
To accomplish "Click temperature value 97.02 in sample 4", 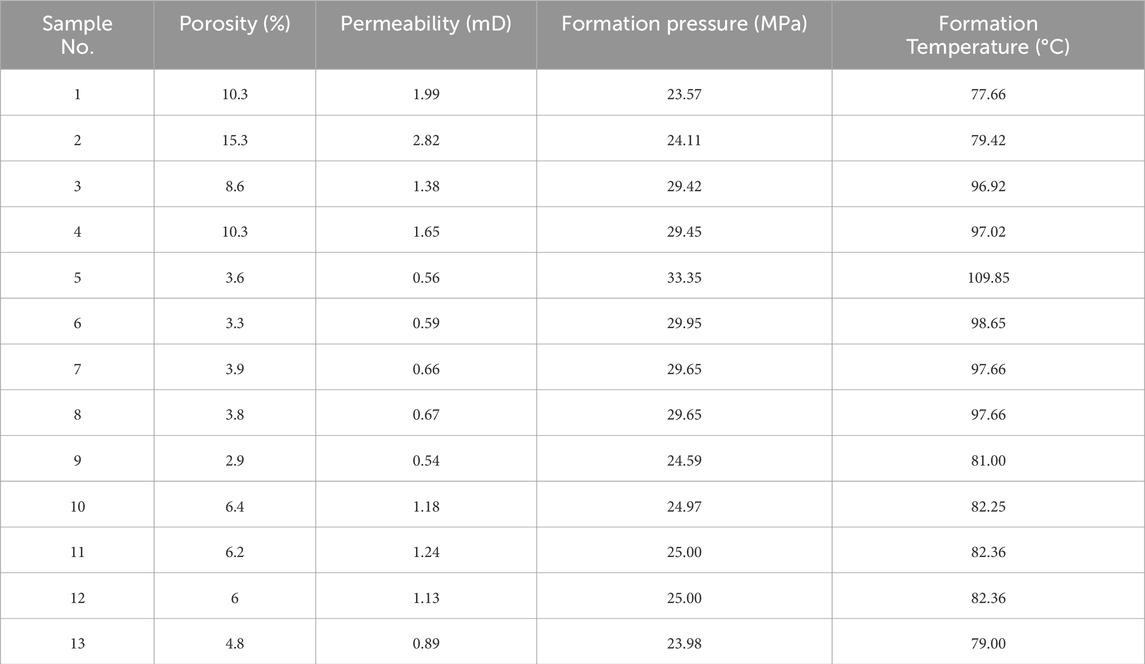I will pos(988,232).
